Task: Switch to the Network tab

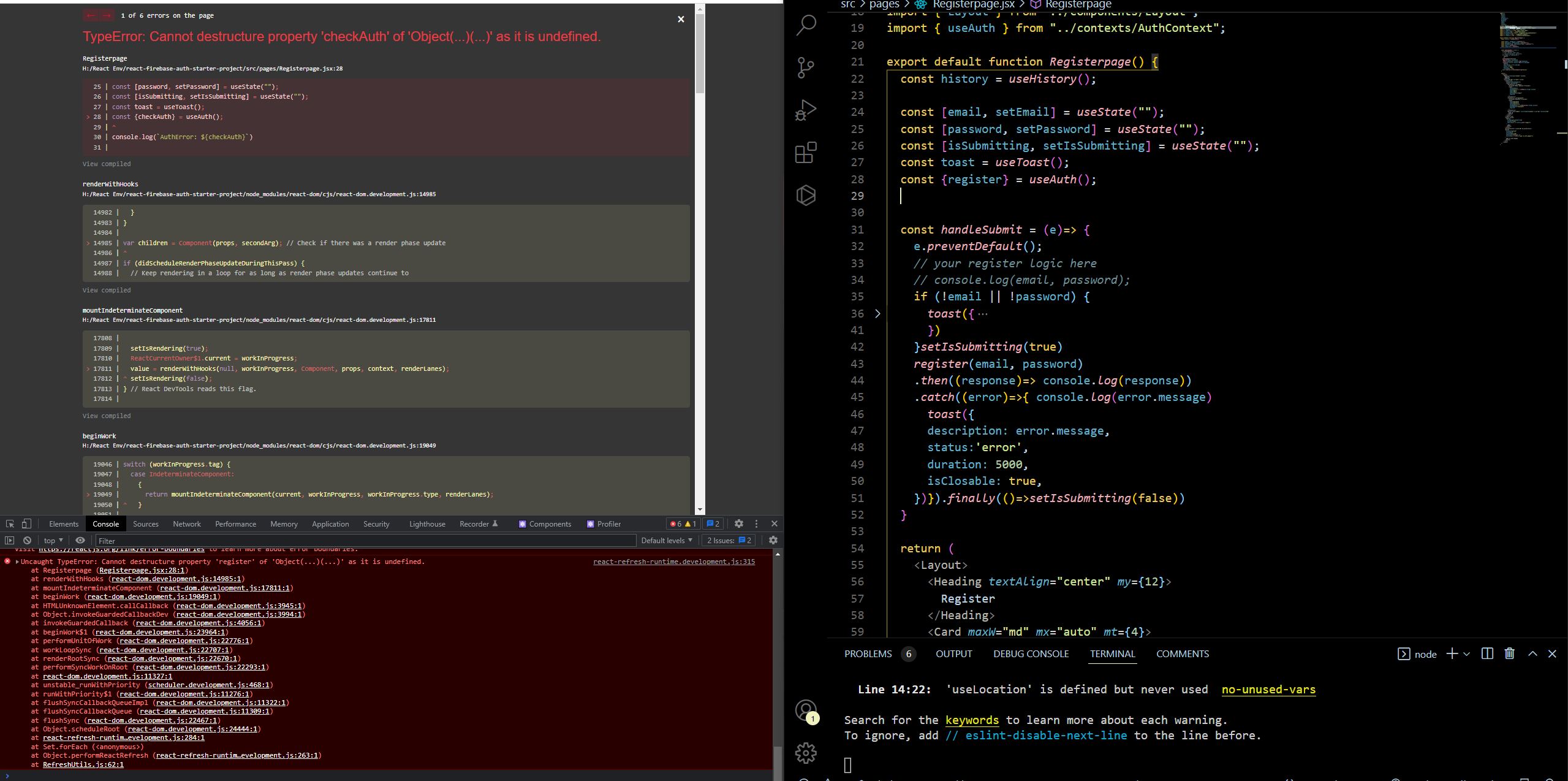Action: (x=187, y=524)
